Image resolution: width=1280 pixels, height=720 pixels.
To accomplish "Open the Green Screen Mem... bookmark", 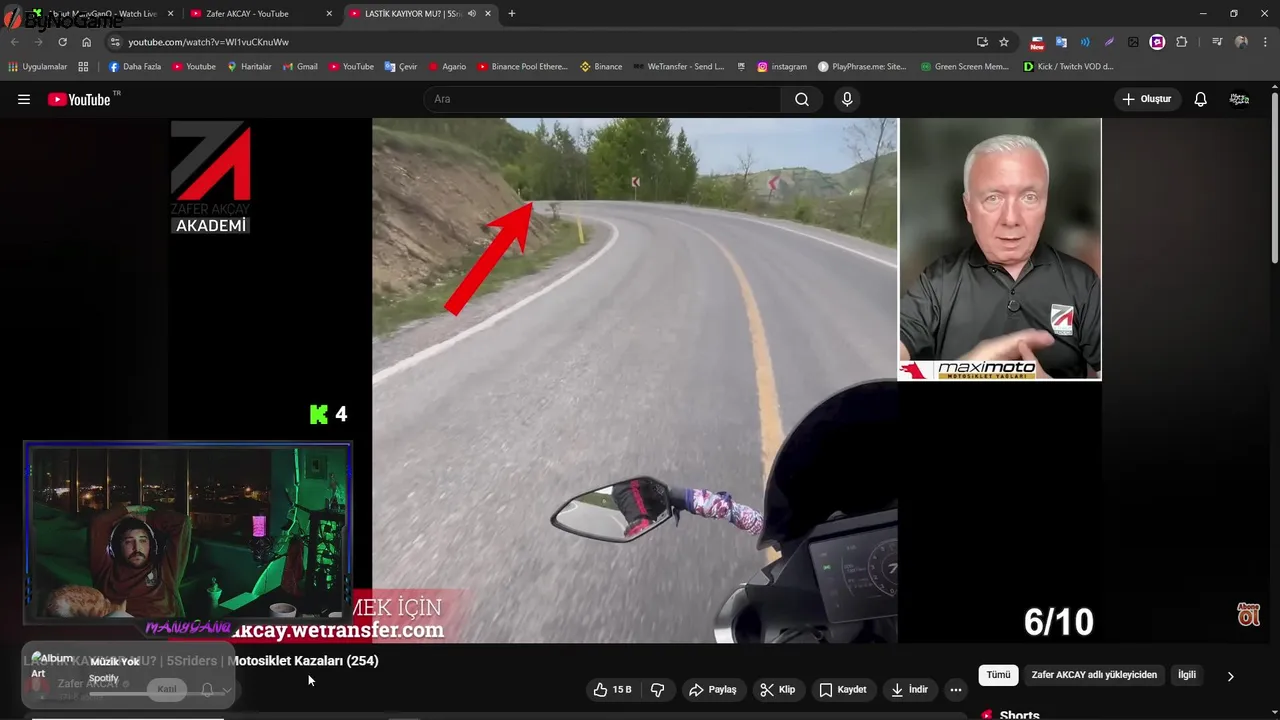I will tap(965, 67).
